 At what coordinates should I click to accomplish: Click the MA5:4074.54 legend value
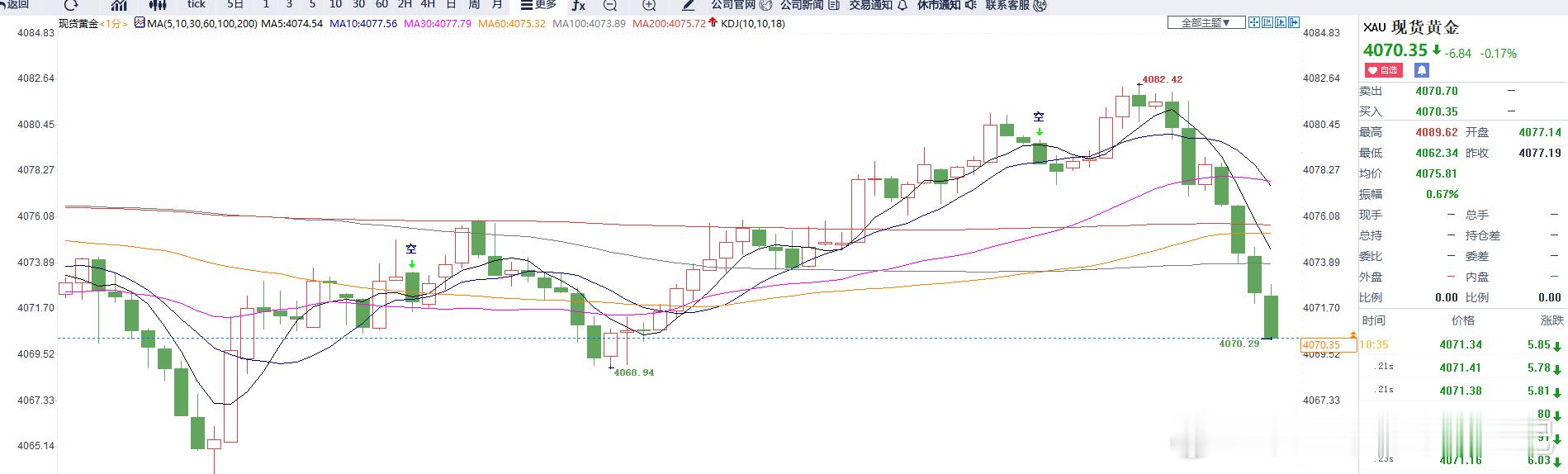click(x=291, y=23)
